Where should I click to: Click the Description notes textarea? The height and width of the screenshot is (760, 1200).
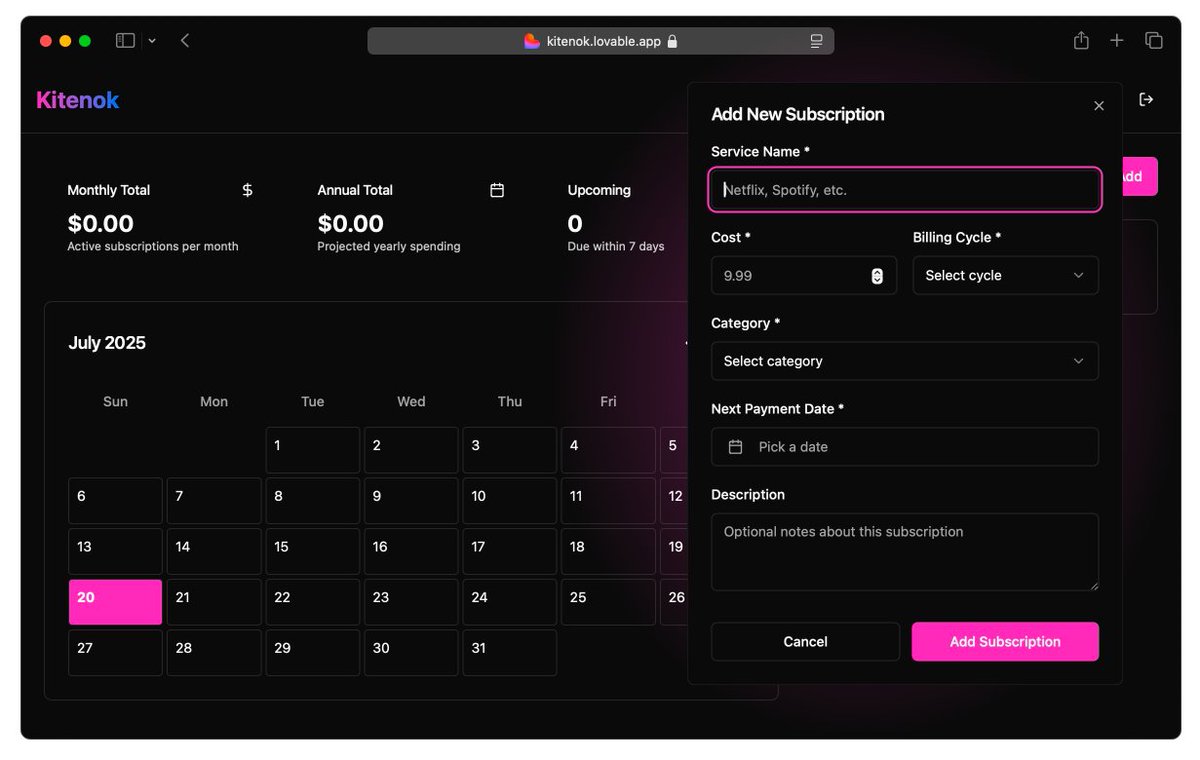905,552
